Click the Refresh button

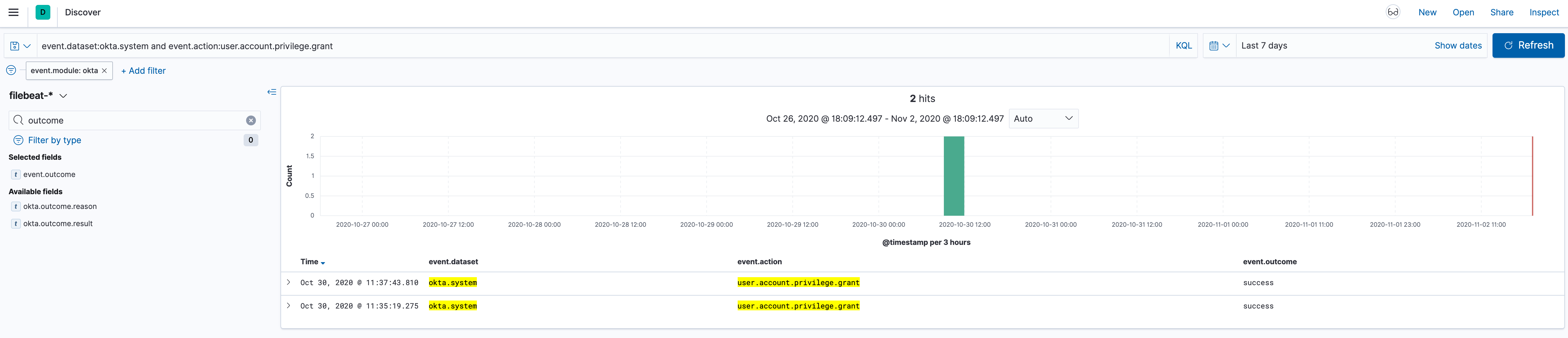pyautogui.click(x=1528, y=45)
